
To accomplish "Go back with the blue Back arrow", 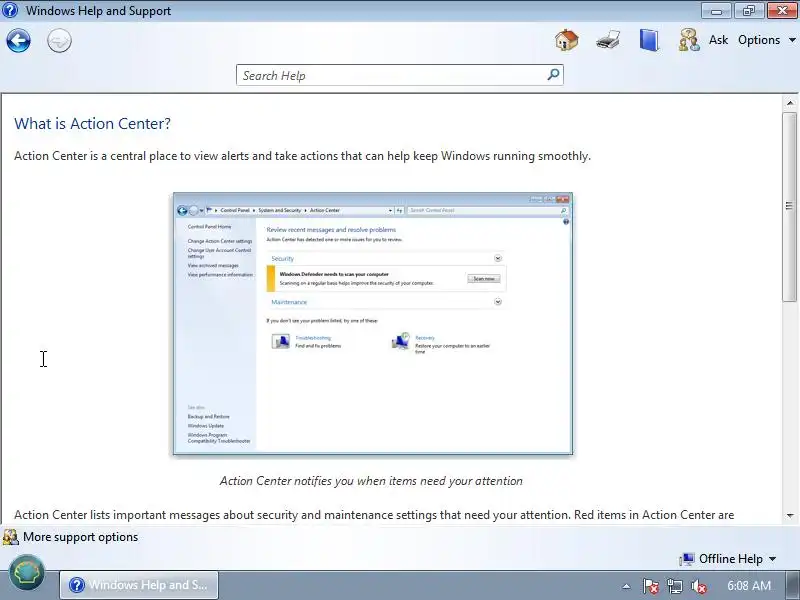I will click(18, 40).
